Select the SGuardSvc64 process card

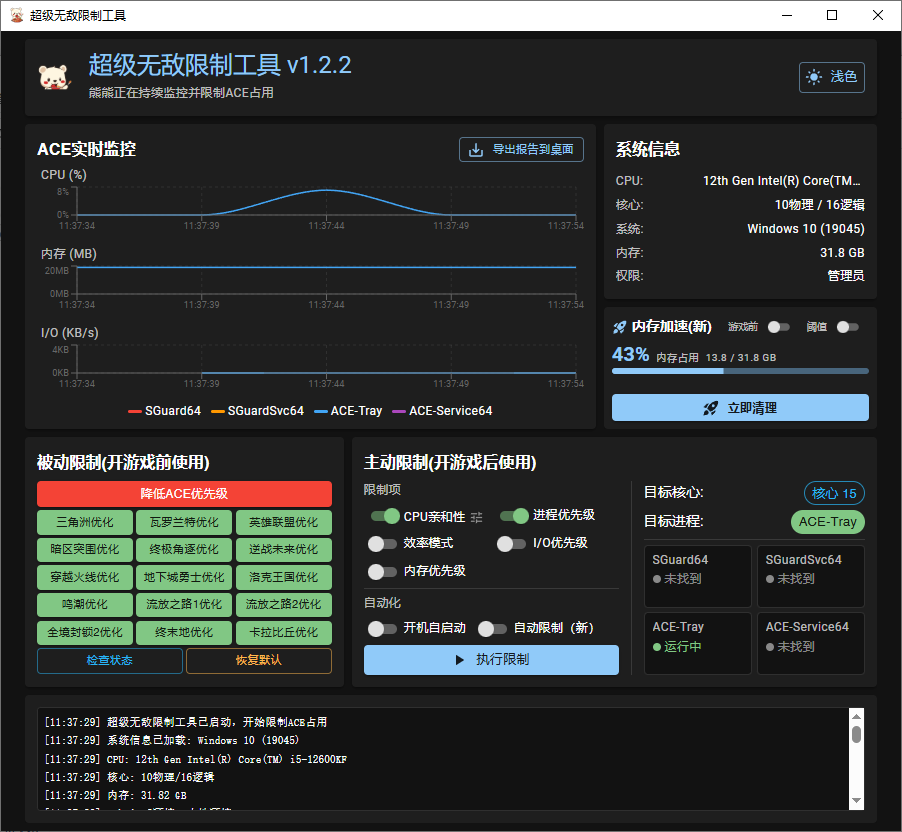[x=811, y=577]
